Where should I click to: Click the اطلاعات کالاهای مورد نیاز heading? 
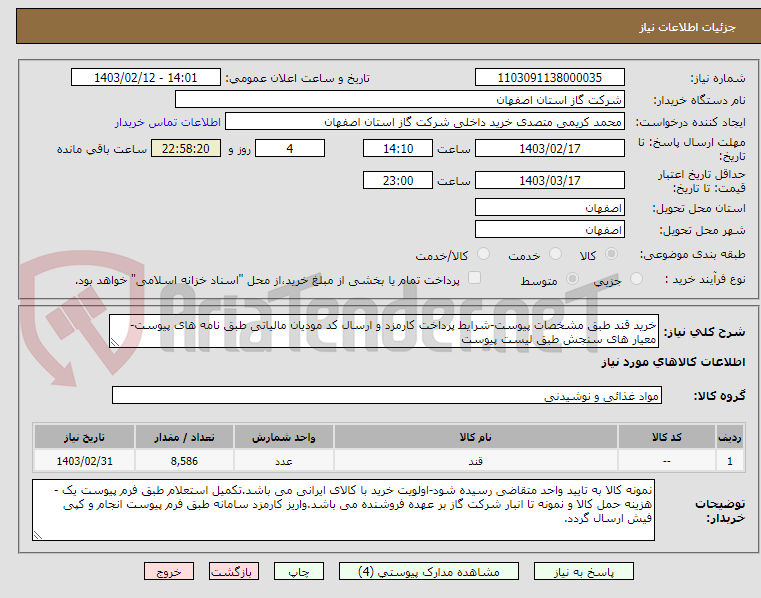click(x=673, y=362)
